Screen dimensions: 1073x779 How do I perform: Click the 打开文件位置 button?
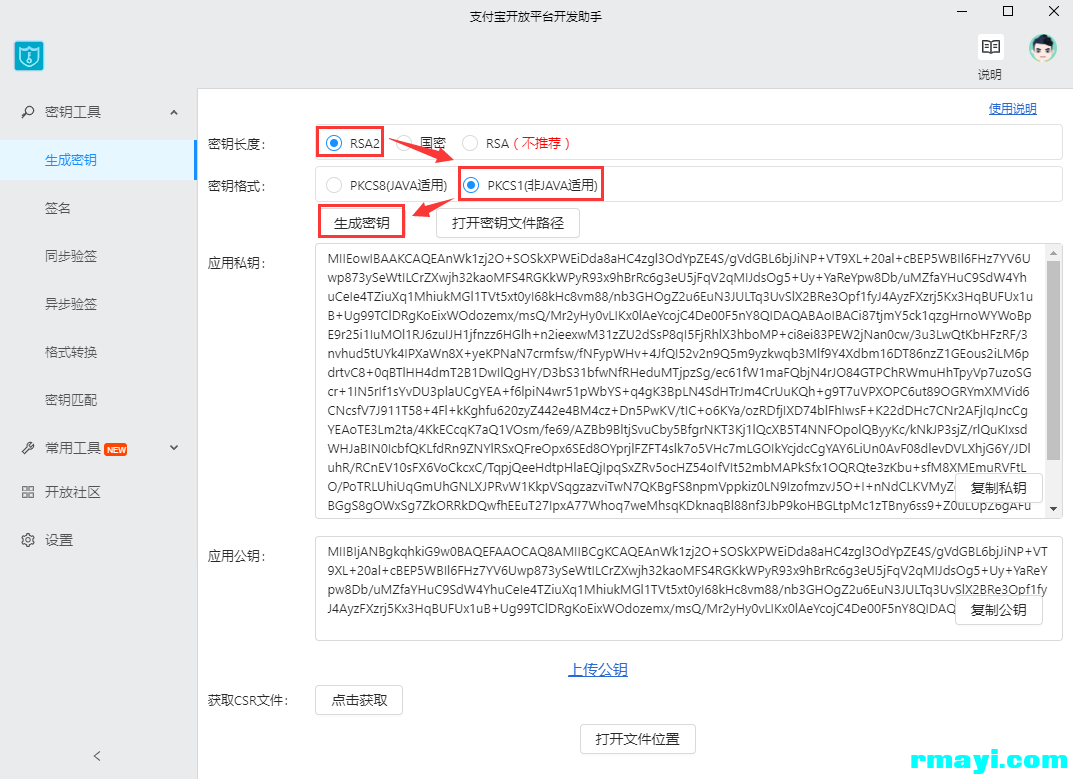tap(638, 739)
